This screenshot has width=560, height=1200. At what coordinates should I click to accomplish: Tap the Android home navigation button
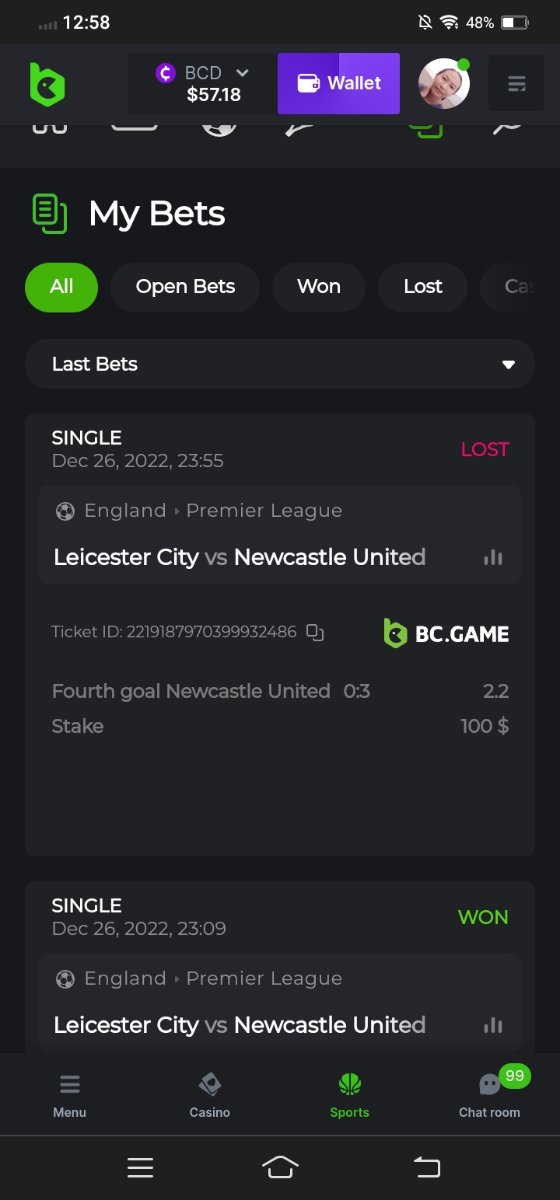tap(280, 1167)
